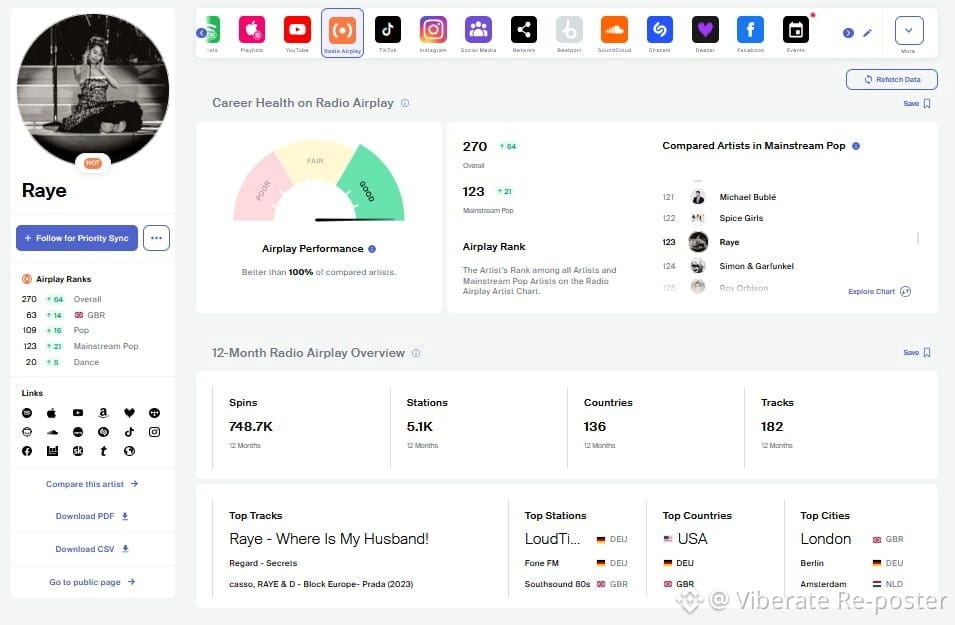Click the left arrow in the tab carousel
Image resolution: width=955 pixels, height=625 pixels.
click(x=201, y=33)
